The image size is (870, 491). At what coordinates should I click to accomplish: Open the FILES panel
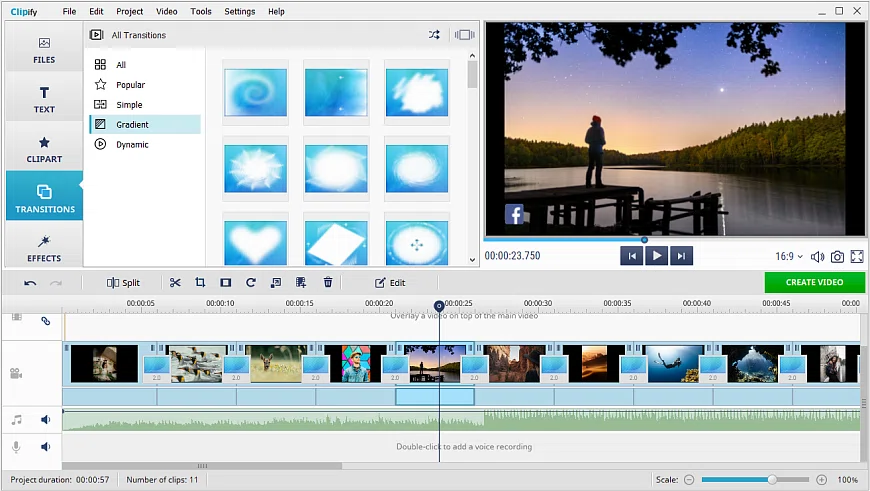click(44, 50)
